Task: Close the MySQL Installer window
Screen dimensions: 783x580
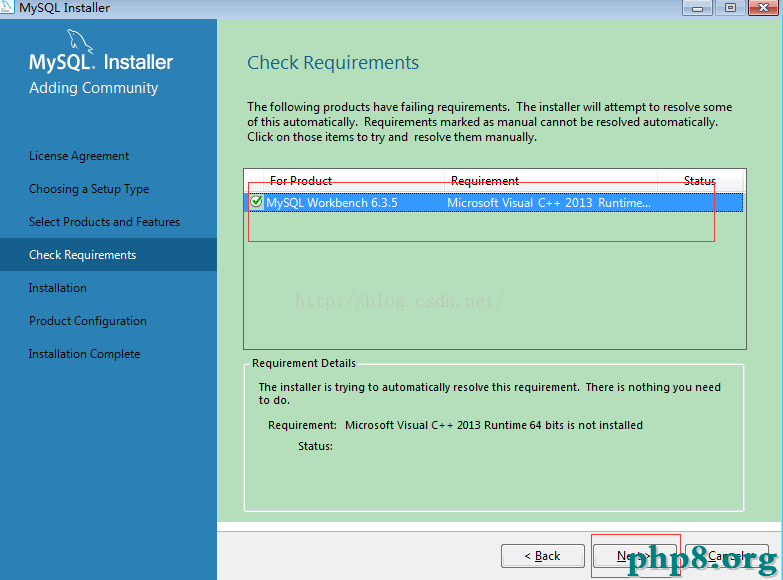Action: 764,7
